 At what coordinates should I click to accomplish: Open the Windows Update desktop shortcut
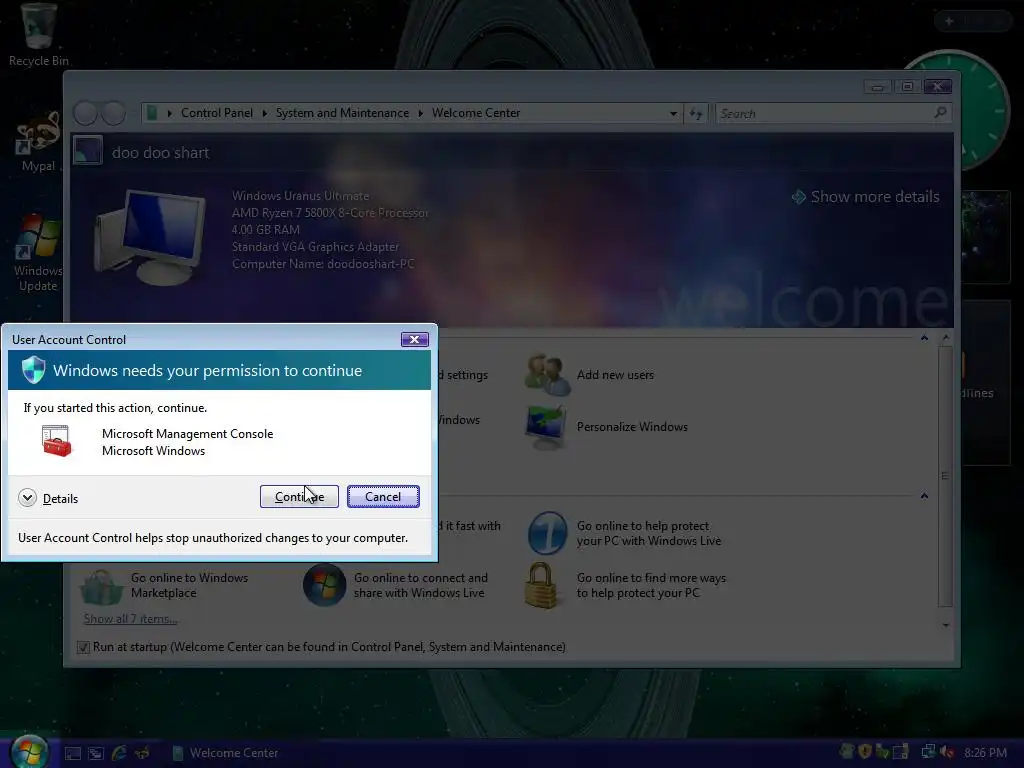point(38,253)
